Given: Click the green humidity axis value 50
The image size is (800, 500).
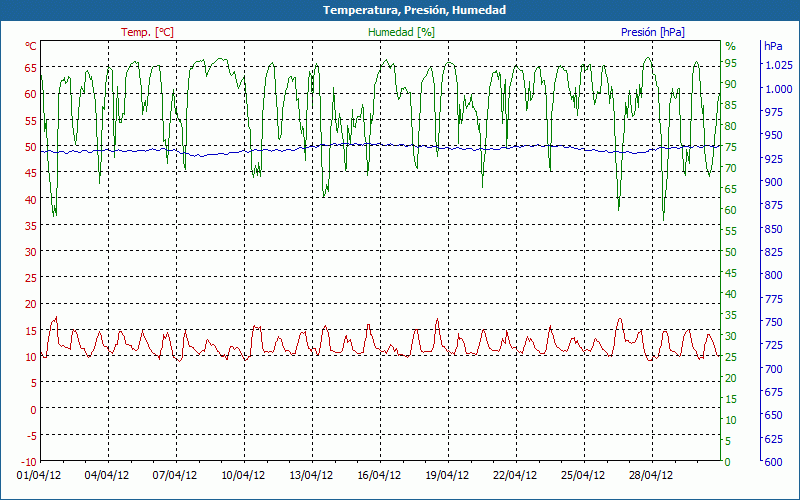Looking at the screenshot, I should click(x=731, y=252).
